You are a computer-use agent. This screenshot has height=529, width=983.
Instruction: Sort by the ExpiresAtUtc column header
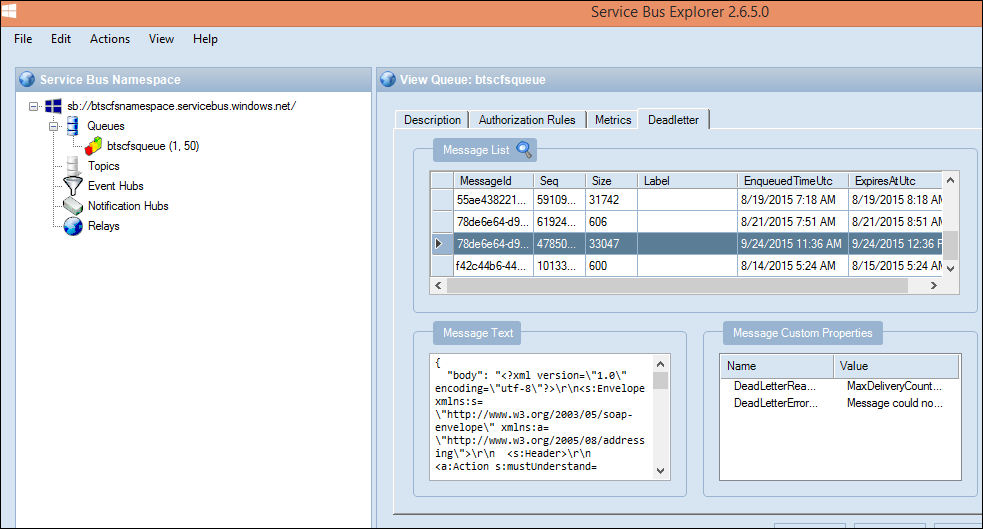[895, 181]
